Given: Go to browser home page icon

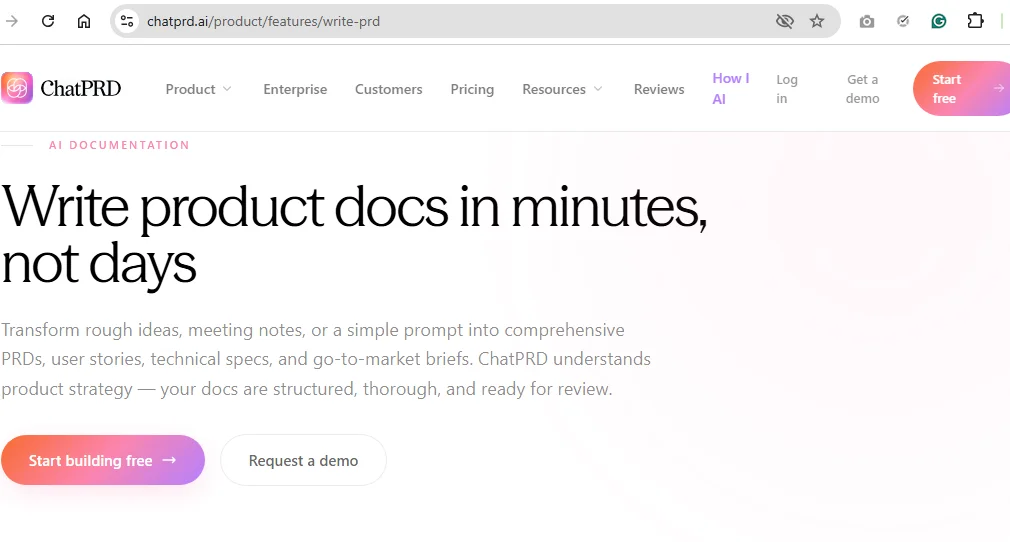Looking at the screenshot, I should tap(84, 21).
